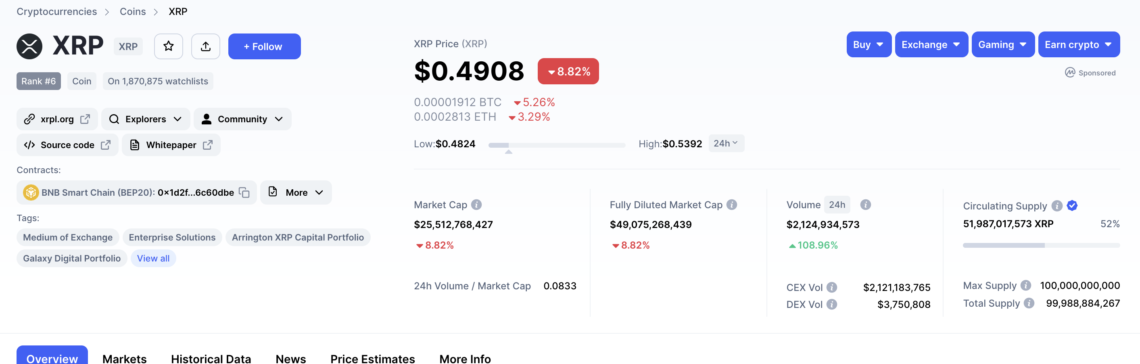Screen dimensions: 1140x364
Task: Switch to the Markets tab
Action: [x=124, y=358]
